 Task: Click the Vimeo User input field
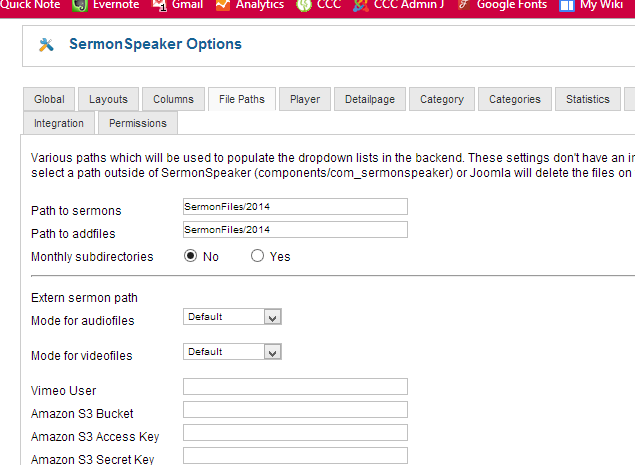pyautogui.click(x=295, y=386)
